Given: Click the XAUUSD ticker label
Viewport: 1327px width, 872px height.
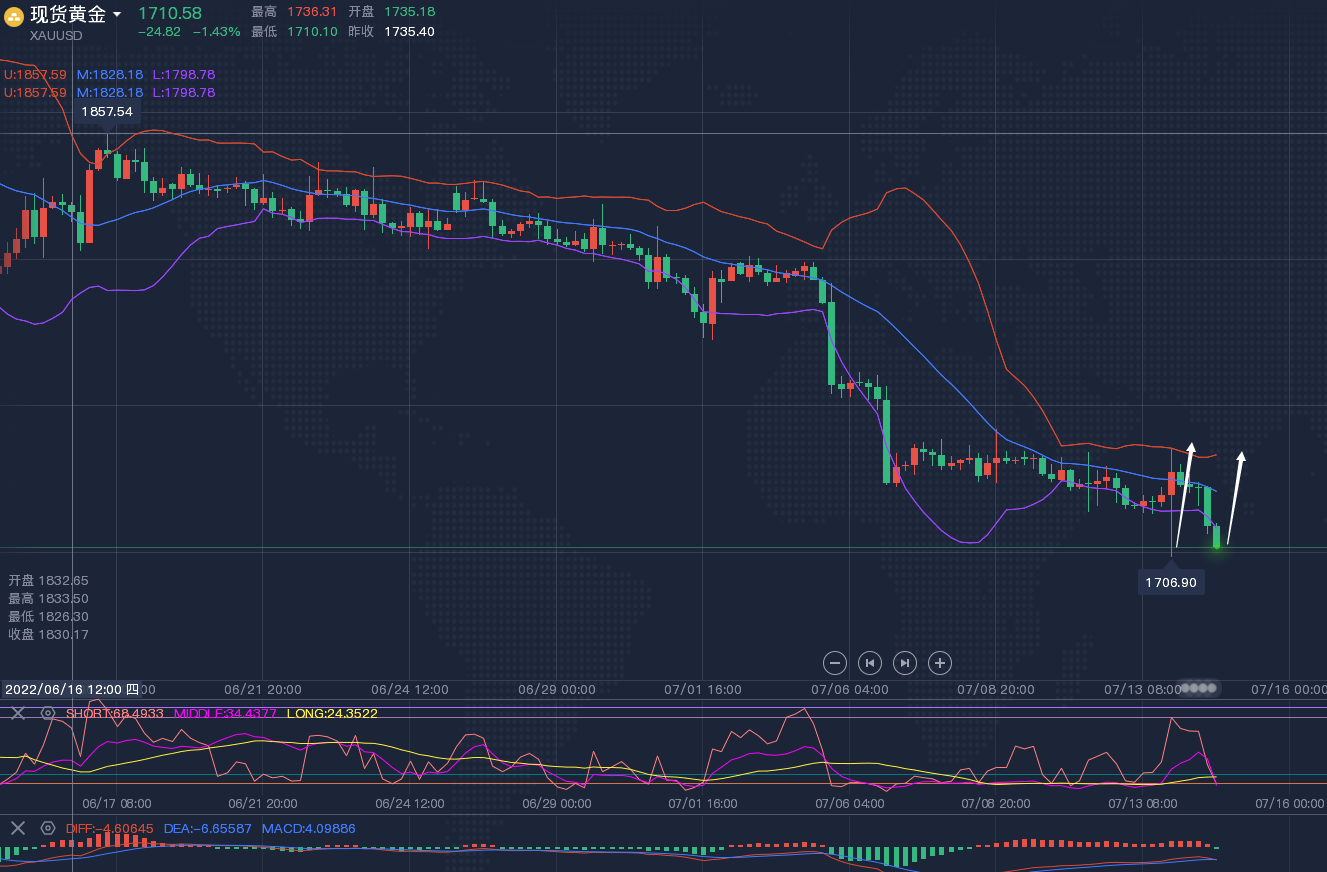Looking at the screenshot, I should (x=56, y=36).
